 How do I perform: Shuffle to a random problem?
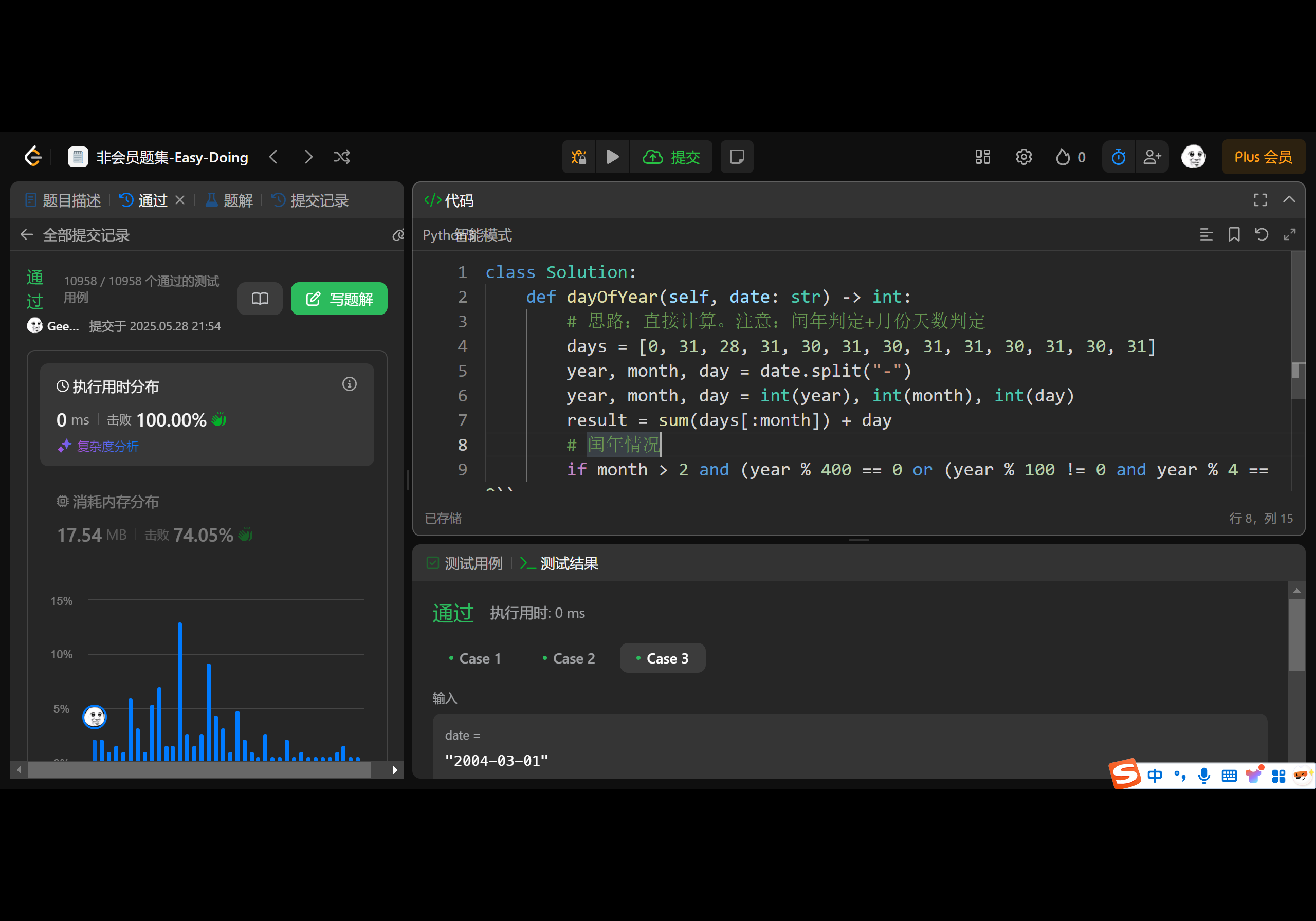point(342,157)
